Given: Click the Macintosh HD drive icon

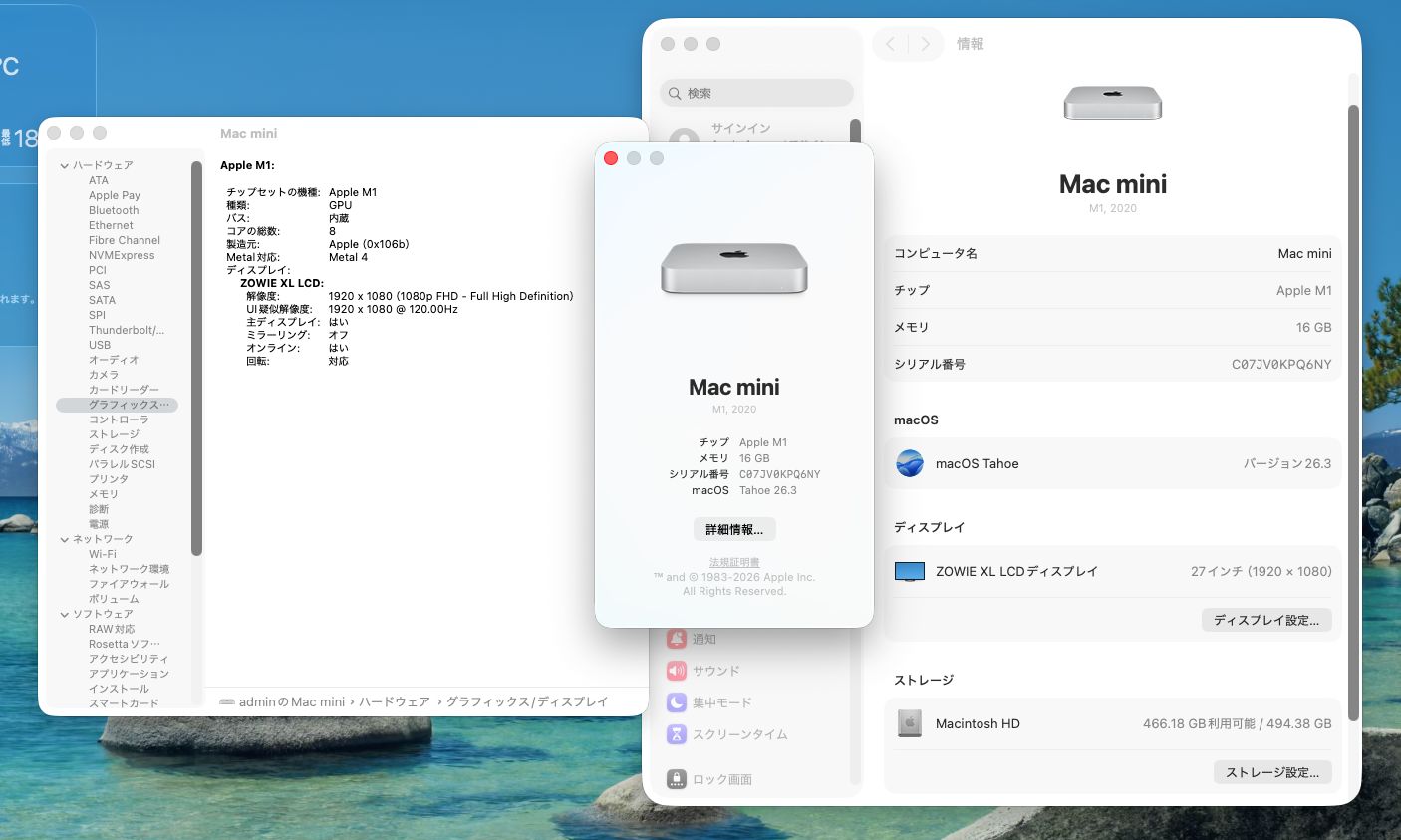Looking at the screenshot, I should (x=910, y=724).
